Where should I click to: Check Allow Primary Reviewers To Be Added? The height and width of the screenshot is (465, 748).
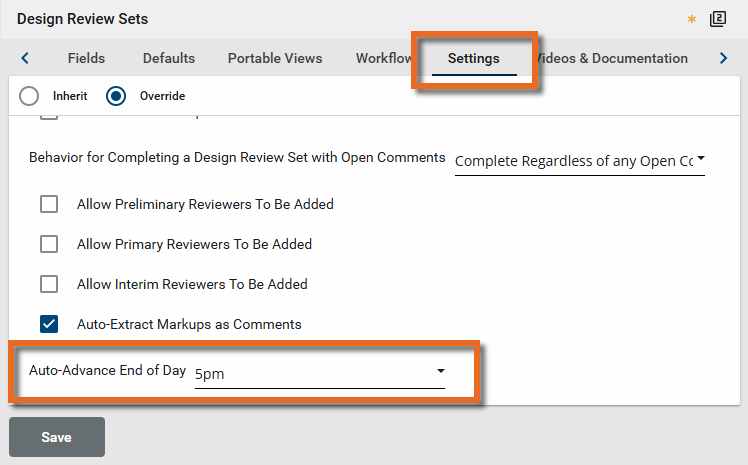[49, 244]
